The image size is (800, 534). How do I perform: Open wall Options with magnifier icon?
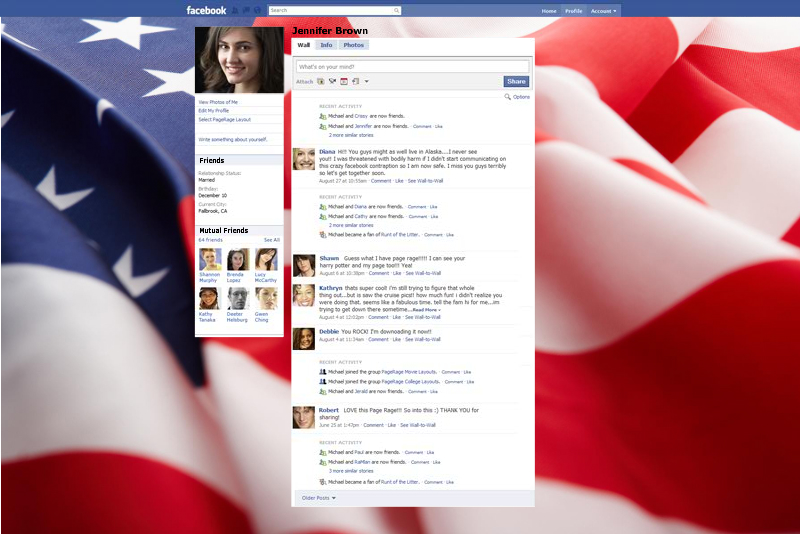click(517, 97)
